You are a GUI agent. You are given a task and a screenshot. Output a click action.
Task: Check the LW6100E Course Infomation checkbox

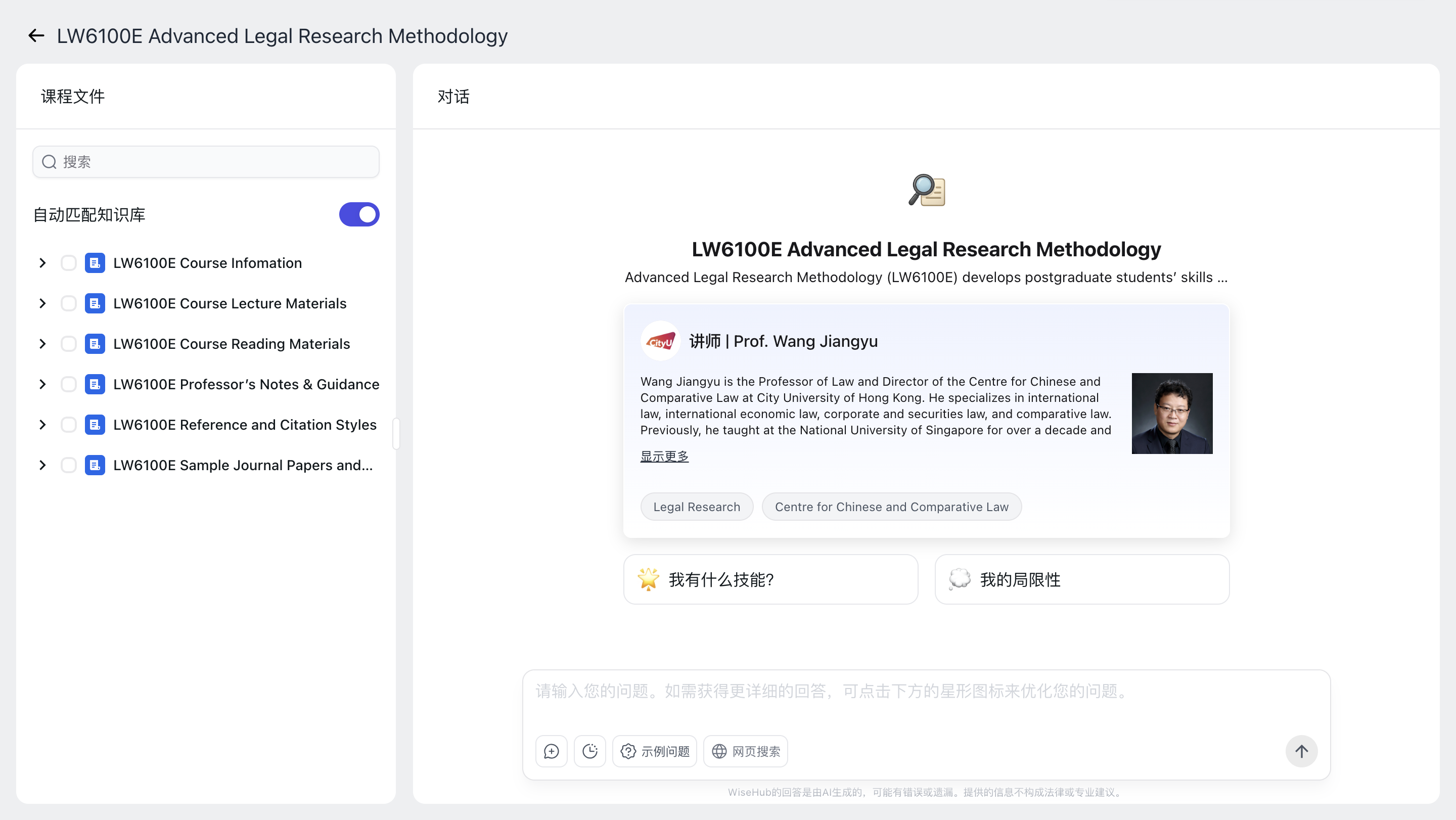point(68,263)
